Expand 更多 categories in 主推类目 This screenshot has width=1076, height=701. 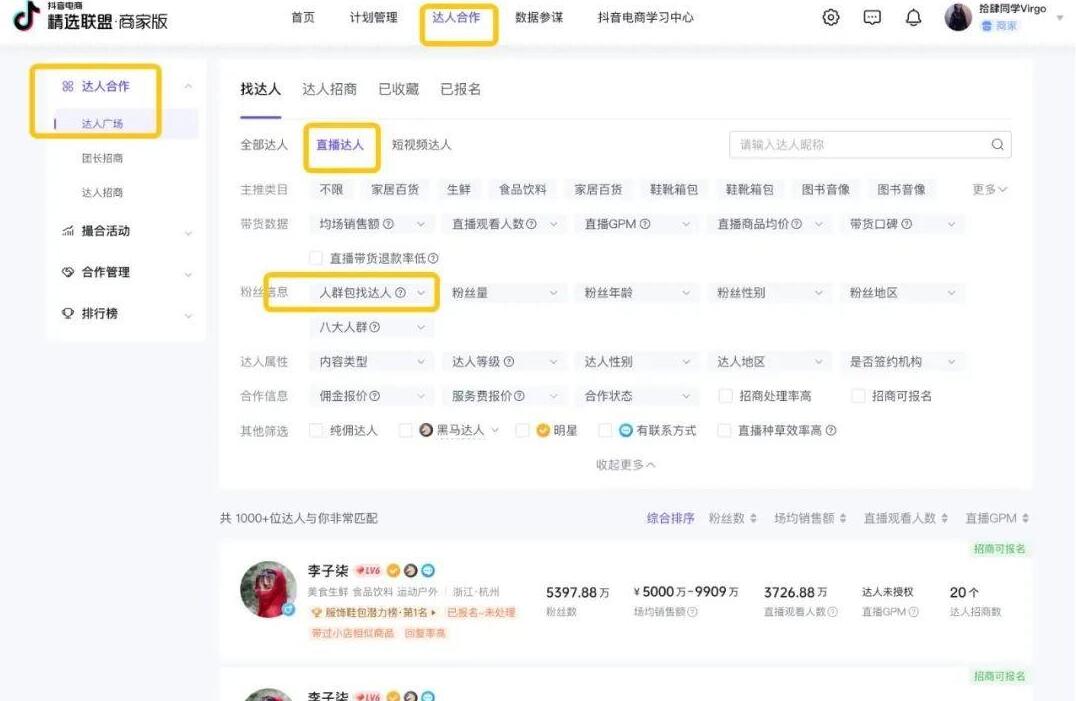click(x=990, y=189)
